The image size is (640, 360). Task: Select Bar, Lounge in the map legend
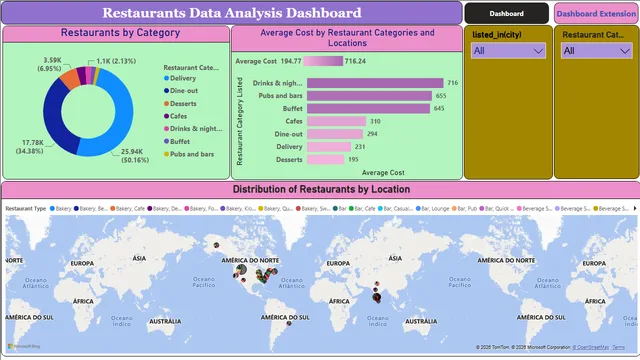pyautogui.click(x=432, y=208)
